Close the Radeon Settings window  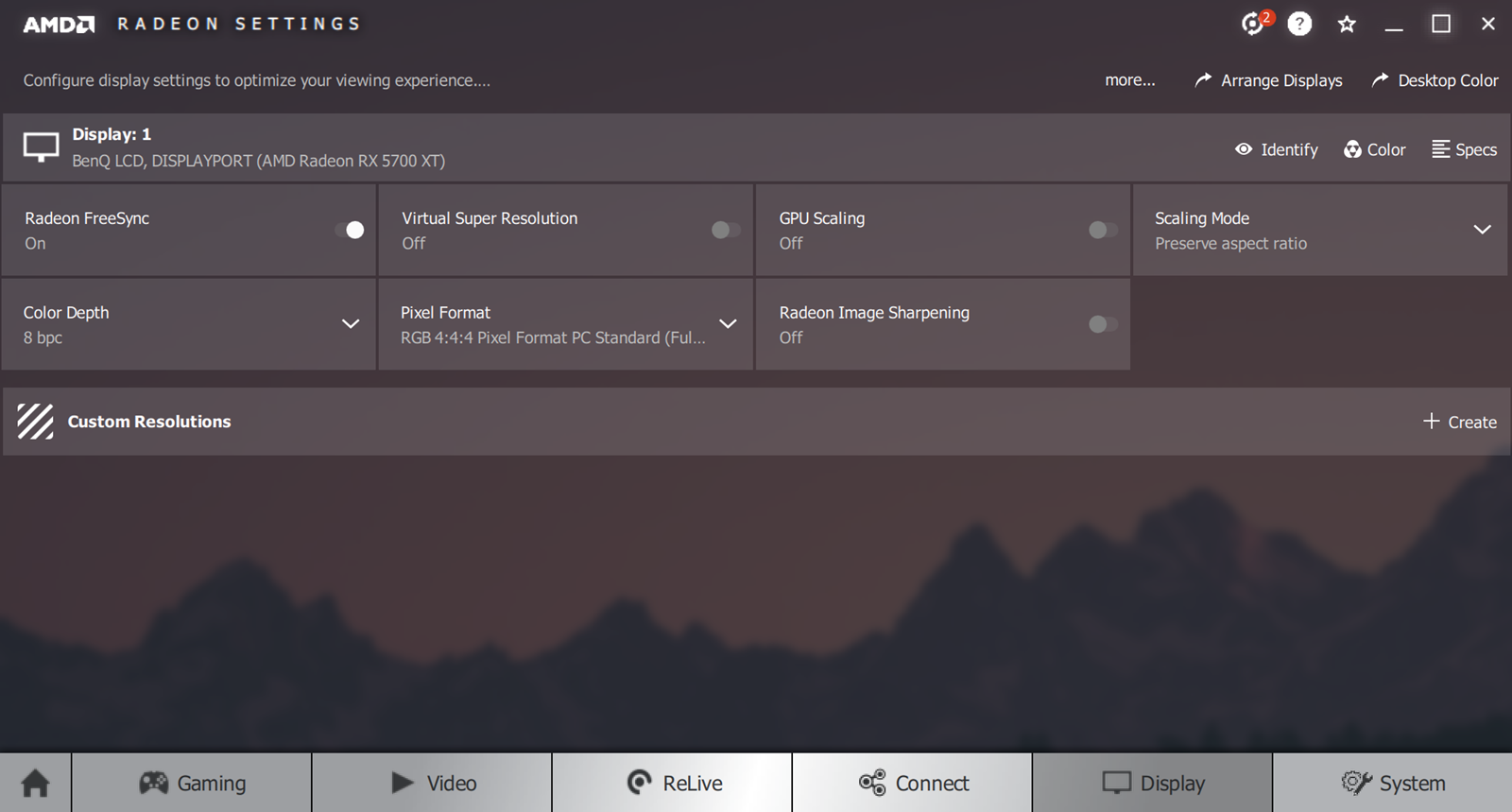pos(1488,24)
